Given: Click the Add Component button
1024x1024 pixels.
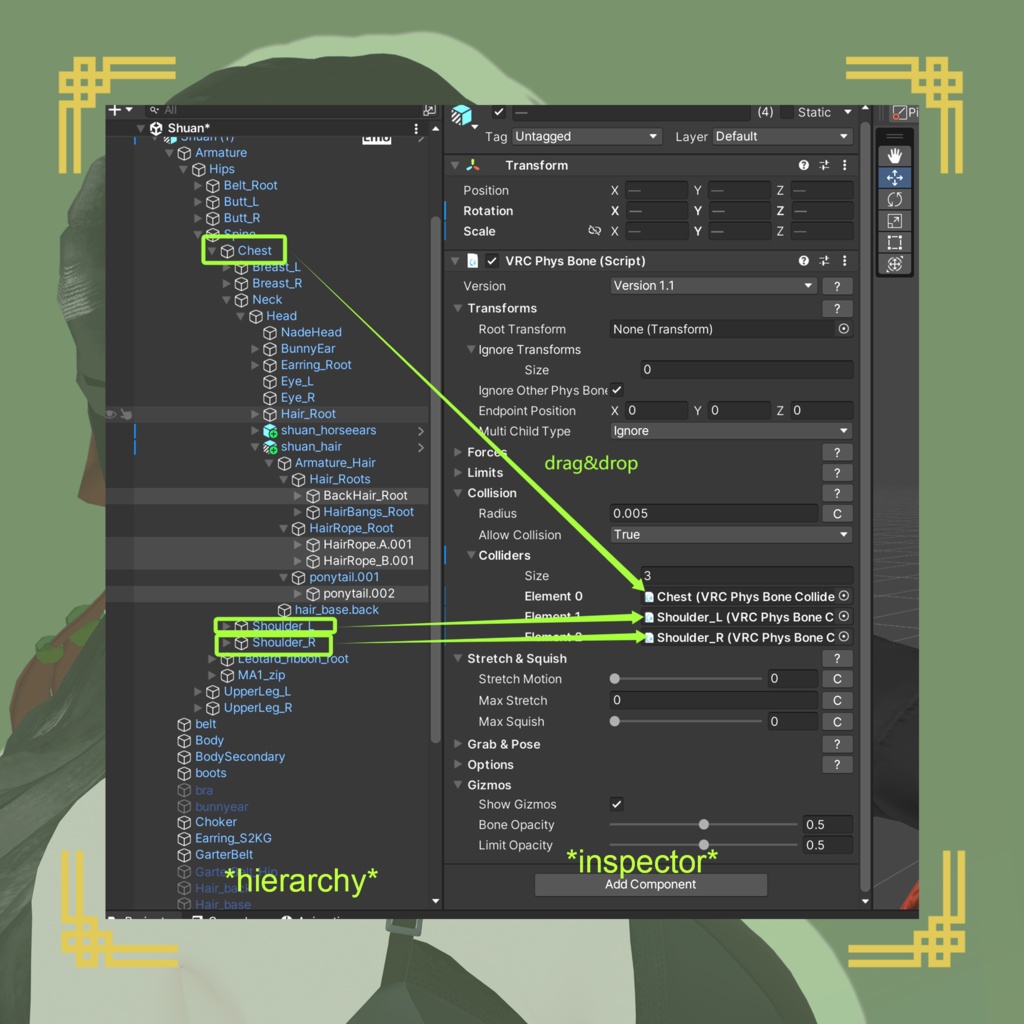Looking at the screenshot, I should pos(650,884).
